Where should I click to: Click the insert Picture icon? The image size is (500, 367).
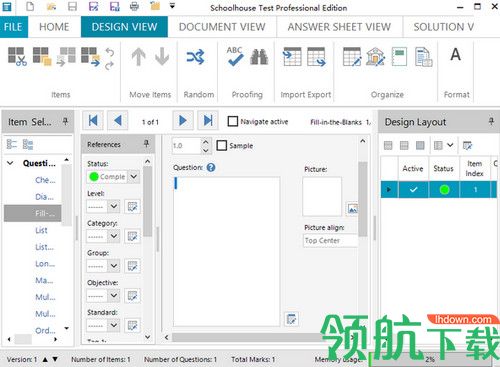pyautogui.click(x=352, y=209)
